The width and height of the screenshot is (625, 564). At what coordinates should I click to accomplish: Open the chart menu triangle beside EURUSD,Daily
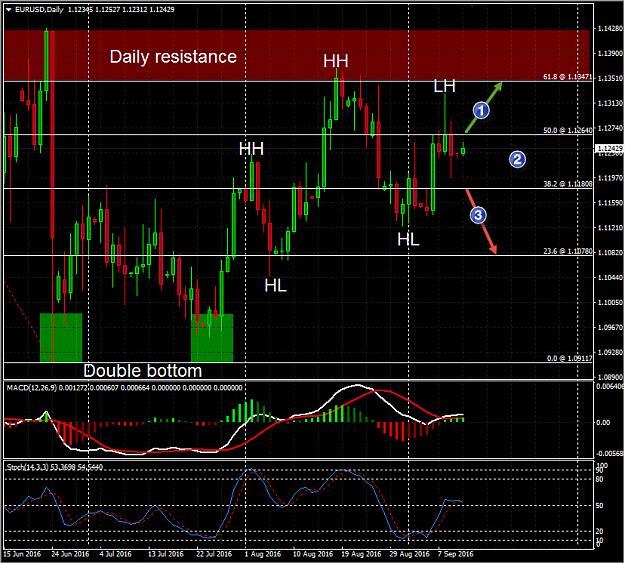click(x=8, y=9)
